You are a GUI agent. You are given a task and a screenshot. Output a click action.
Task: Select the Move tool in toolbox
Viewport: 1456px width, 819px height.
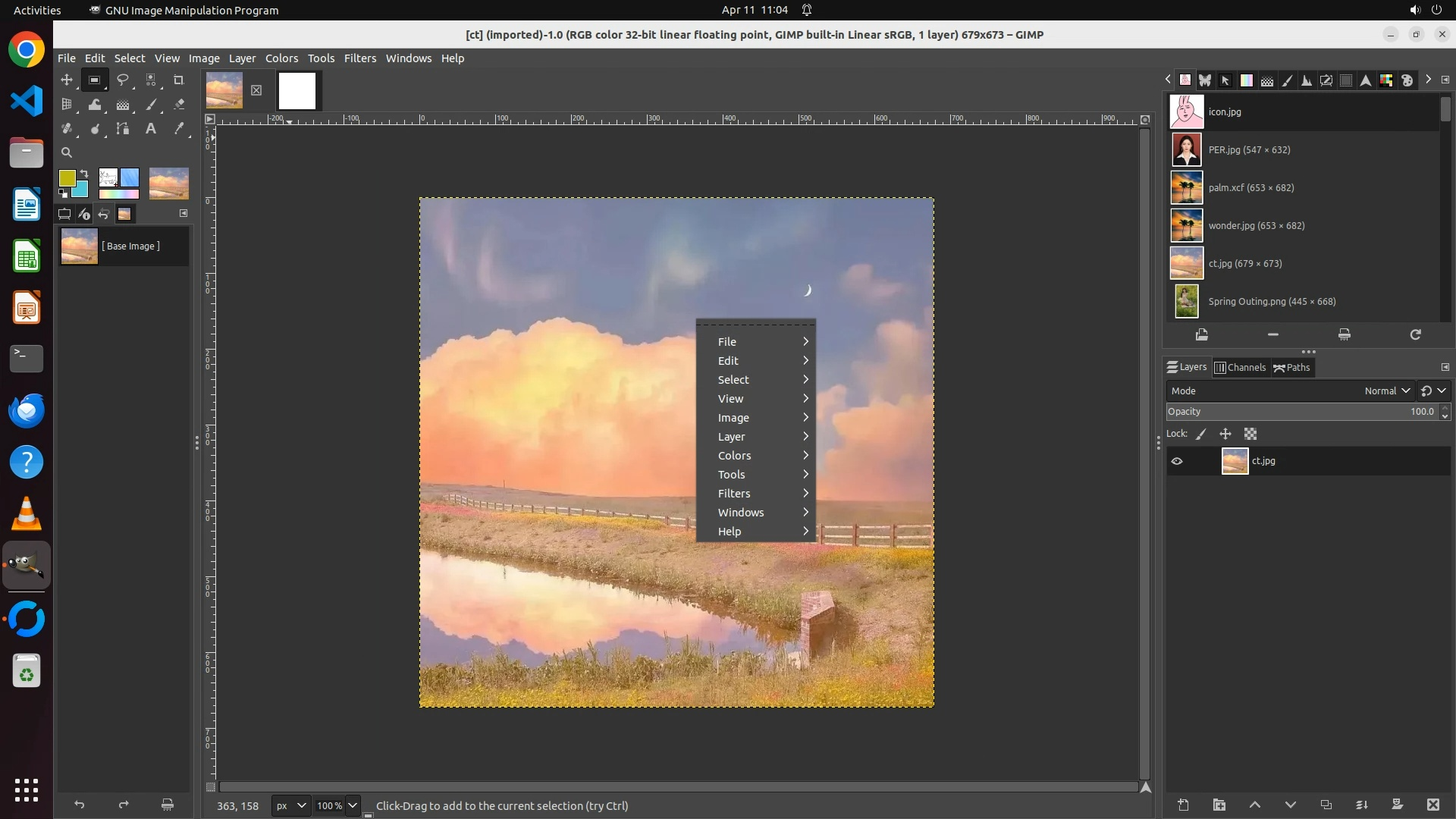coord(67,80)
